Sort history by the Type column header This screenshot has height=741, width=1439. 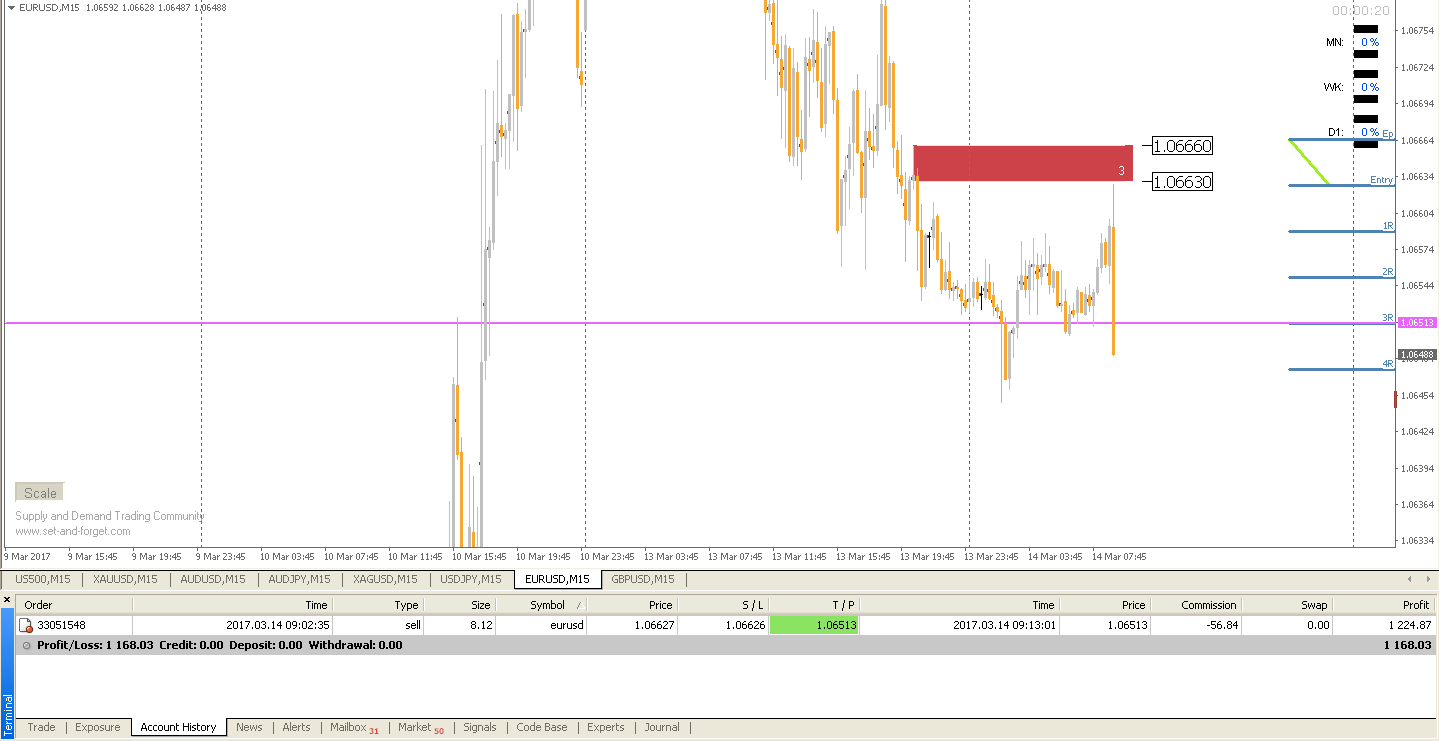[x=378, y=605]
